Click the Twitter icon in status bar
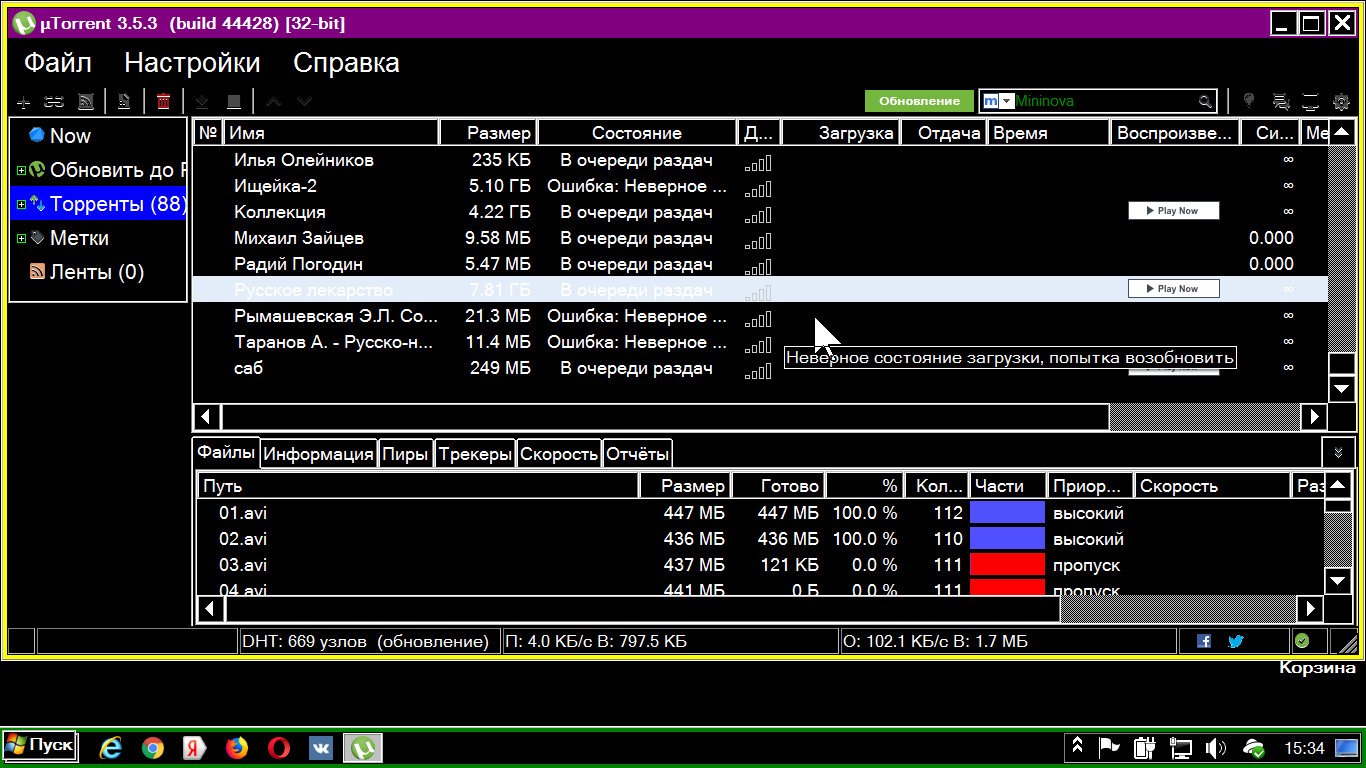 tap(1236, 641)
